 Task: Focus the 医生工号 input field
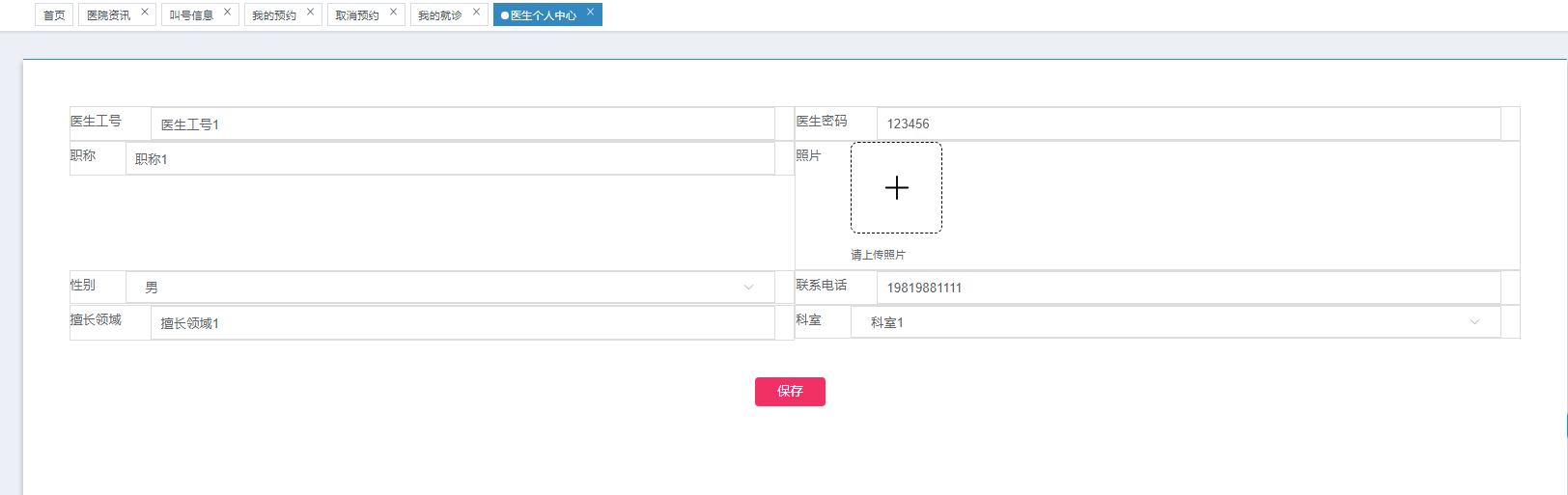[x=462, y=124]
